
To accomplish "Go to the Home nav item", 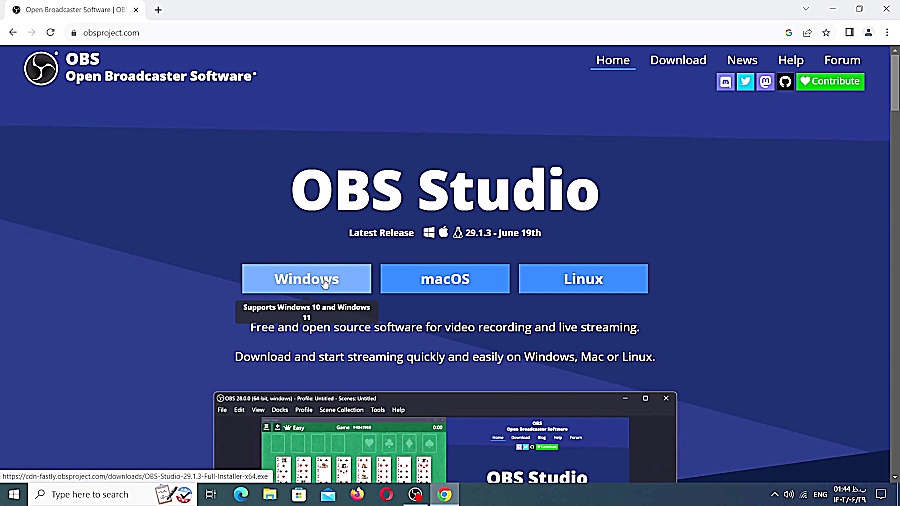I will pyautogui.click(x=612, y=60).
